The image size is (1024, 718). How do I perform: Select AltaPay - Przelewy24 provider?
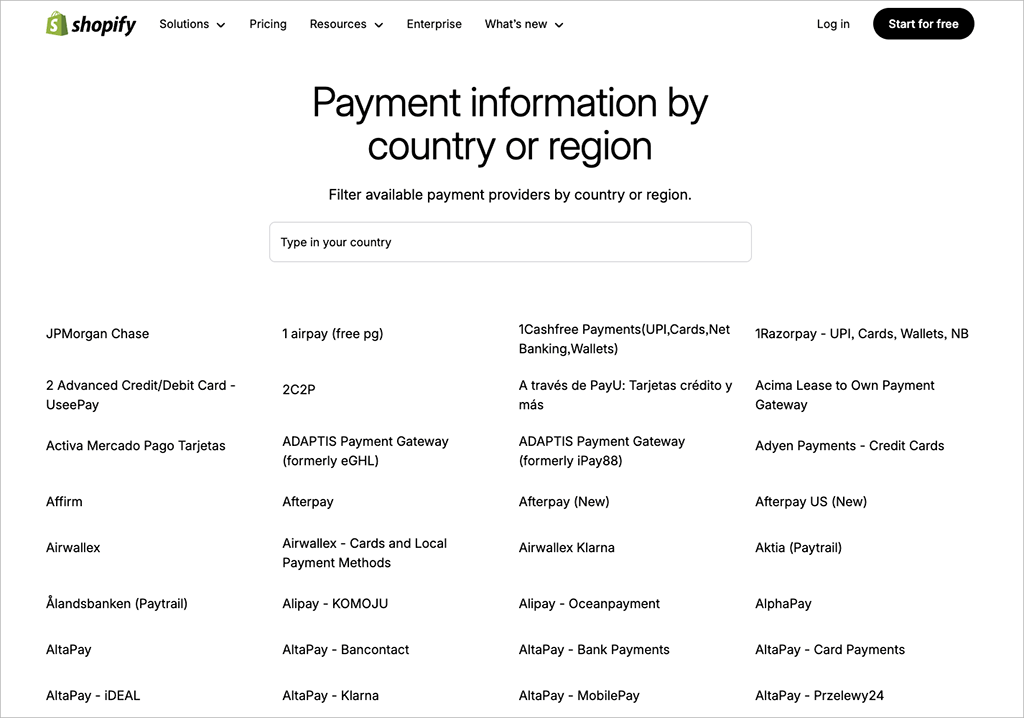coord(819,696)
